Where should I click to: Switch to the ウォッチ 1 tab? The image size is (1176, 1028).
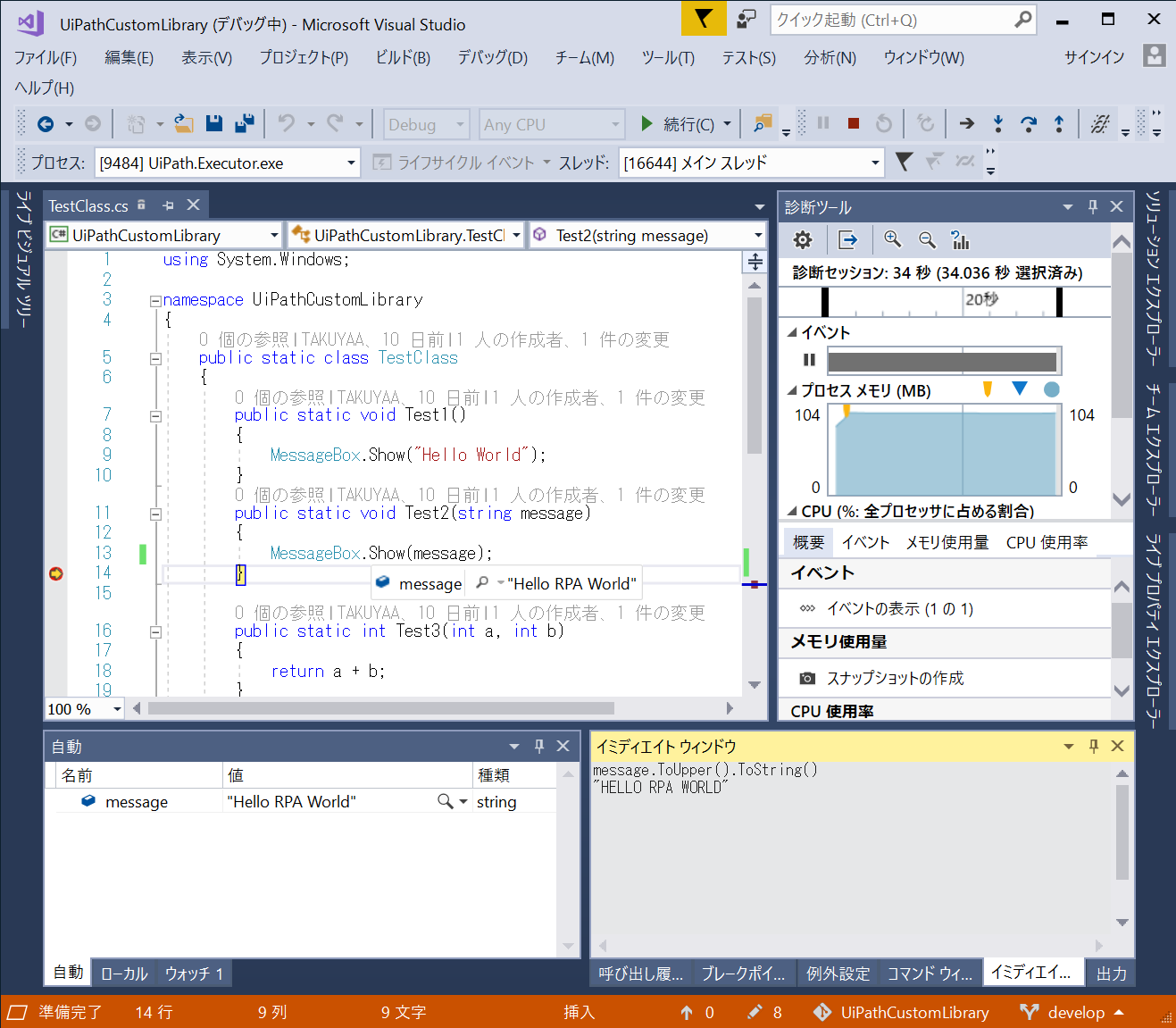[x=194, y=974]
